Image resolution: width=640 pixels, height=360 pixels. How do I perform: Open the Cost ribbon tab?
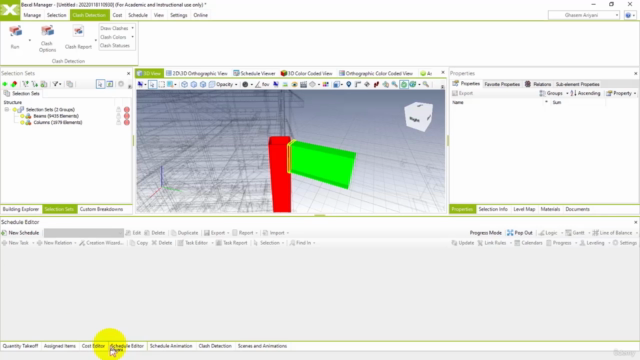pos(117,15)
